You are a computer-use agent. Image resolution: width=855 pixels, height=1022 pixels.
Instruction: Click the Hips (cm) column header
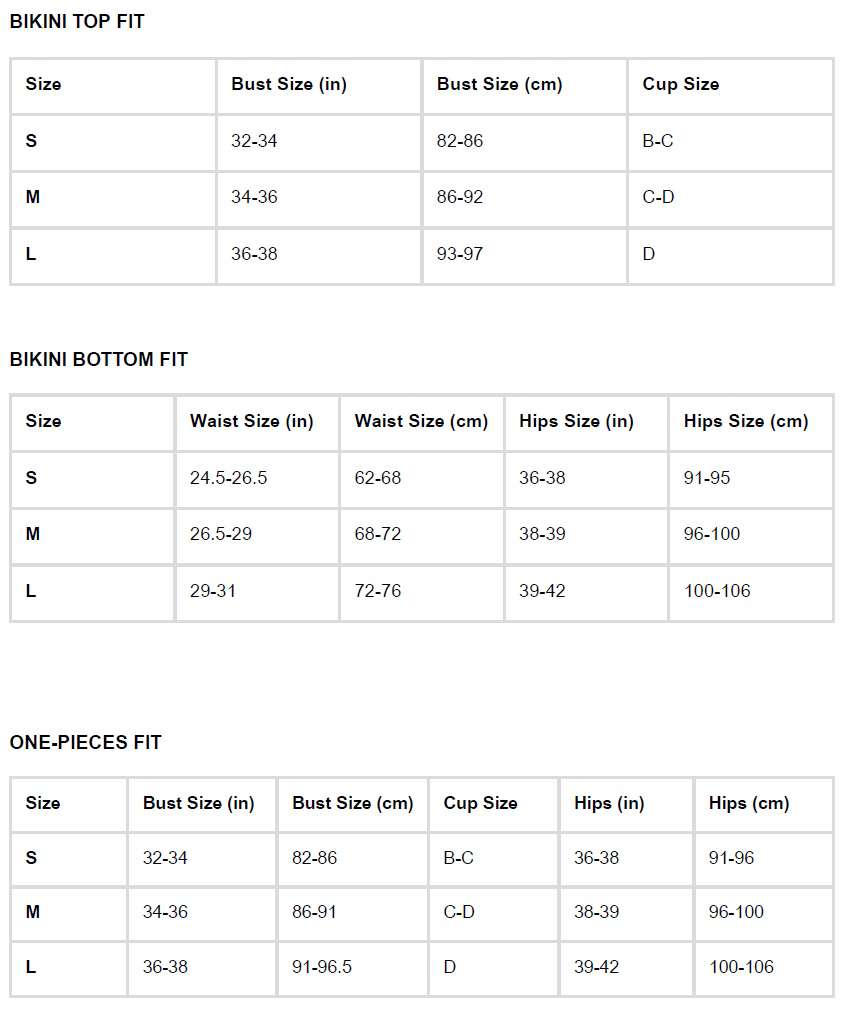[749, 803]
